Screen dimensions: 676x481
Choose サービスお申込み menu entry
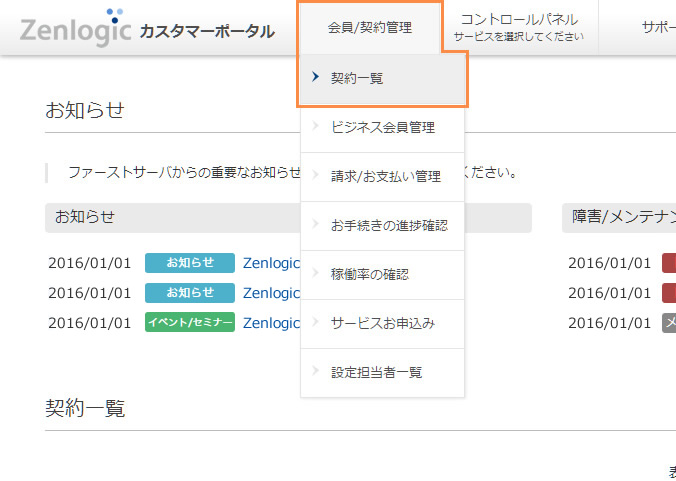tap(383, 323)
